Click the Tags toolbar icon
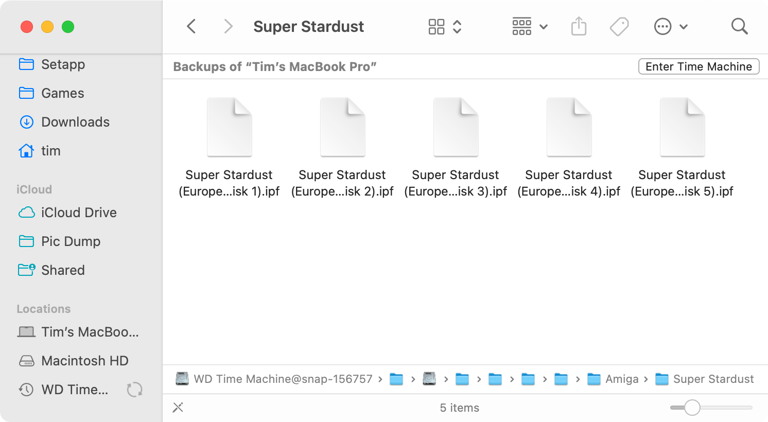The width and height of the screenshot is (768, 422). click(619, 26)
